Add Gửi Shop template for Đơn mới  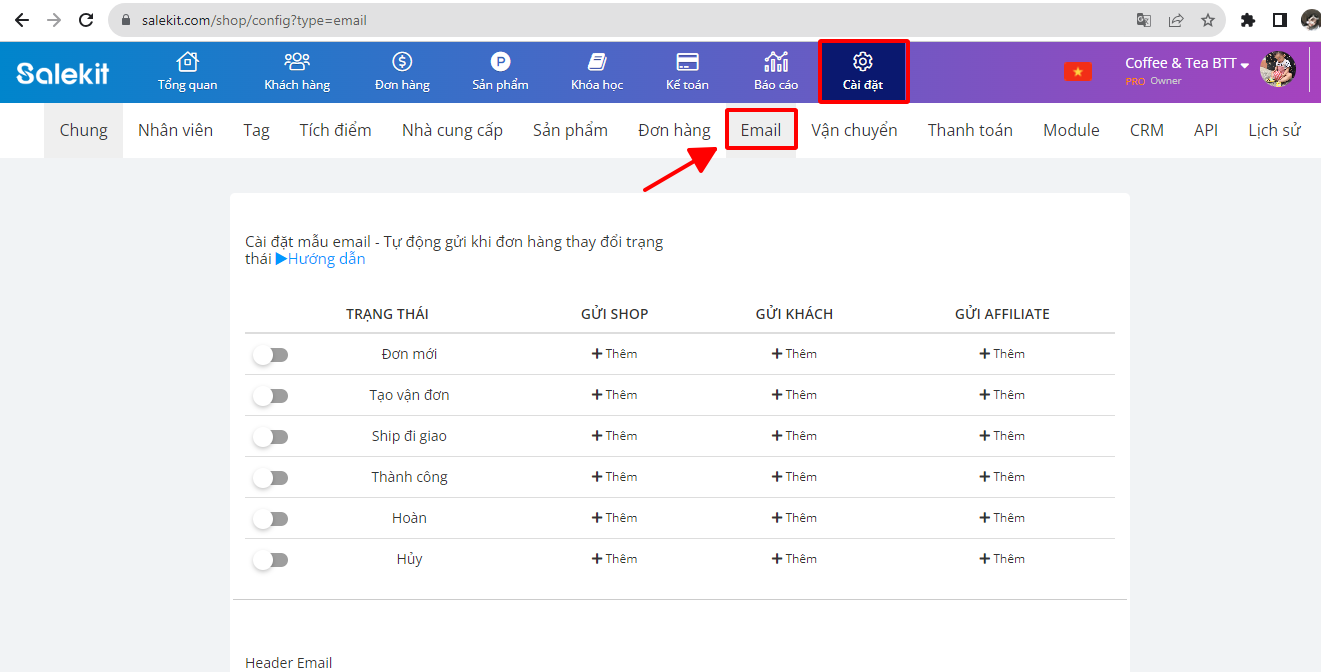click(614, 354)
